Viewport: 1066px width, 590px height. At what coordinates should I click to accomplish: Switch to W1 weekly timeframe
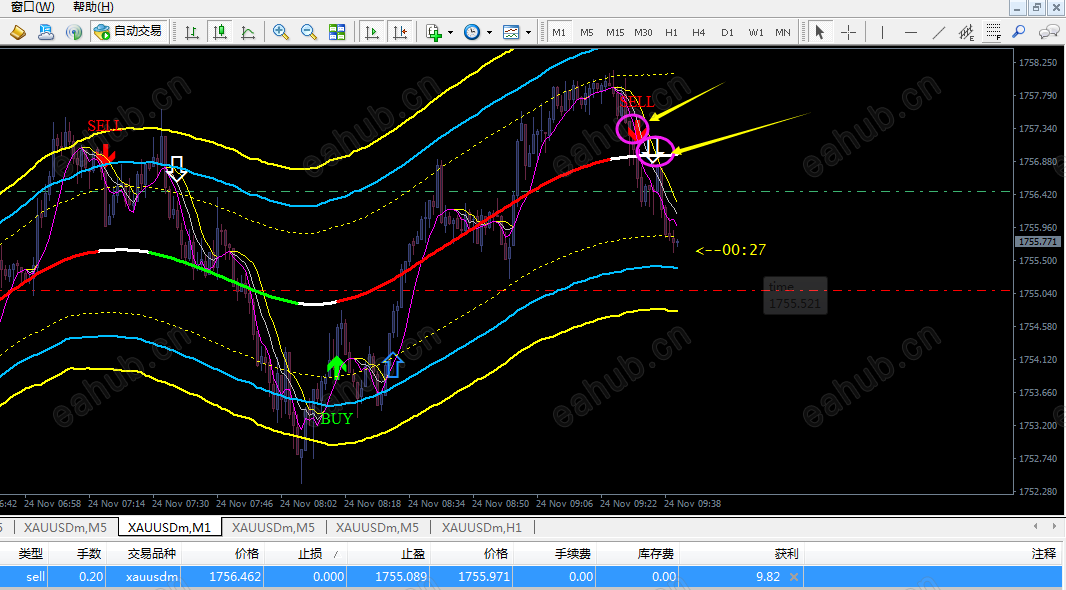(x=756, y=32)
